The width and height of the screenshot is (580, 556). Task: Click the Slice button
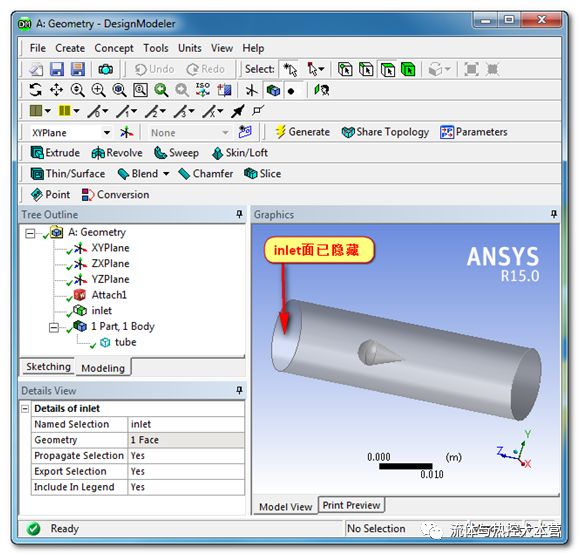tap(262, 173)
